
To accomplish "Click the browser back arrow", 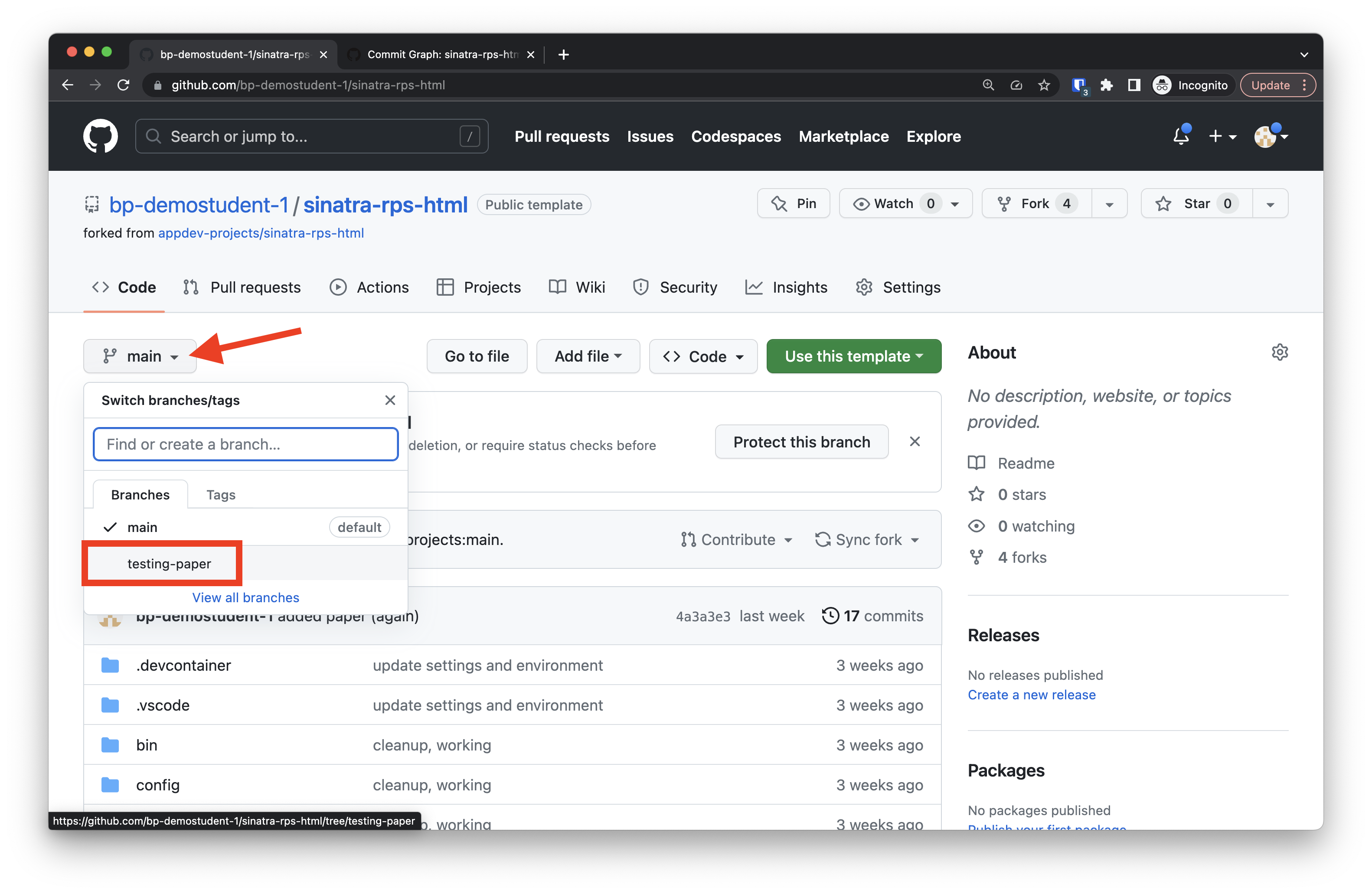I will pos(68,85).
